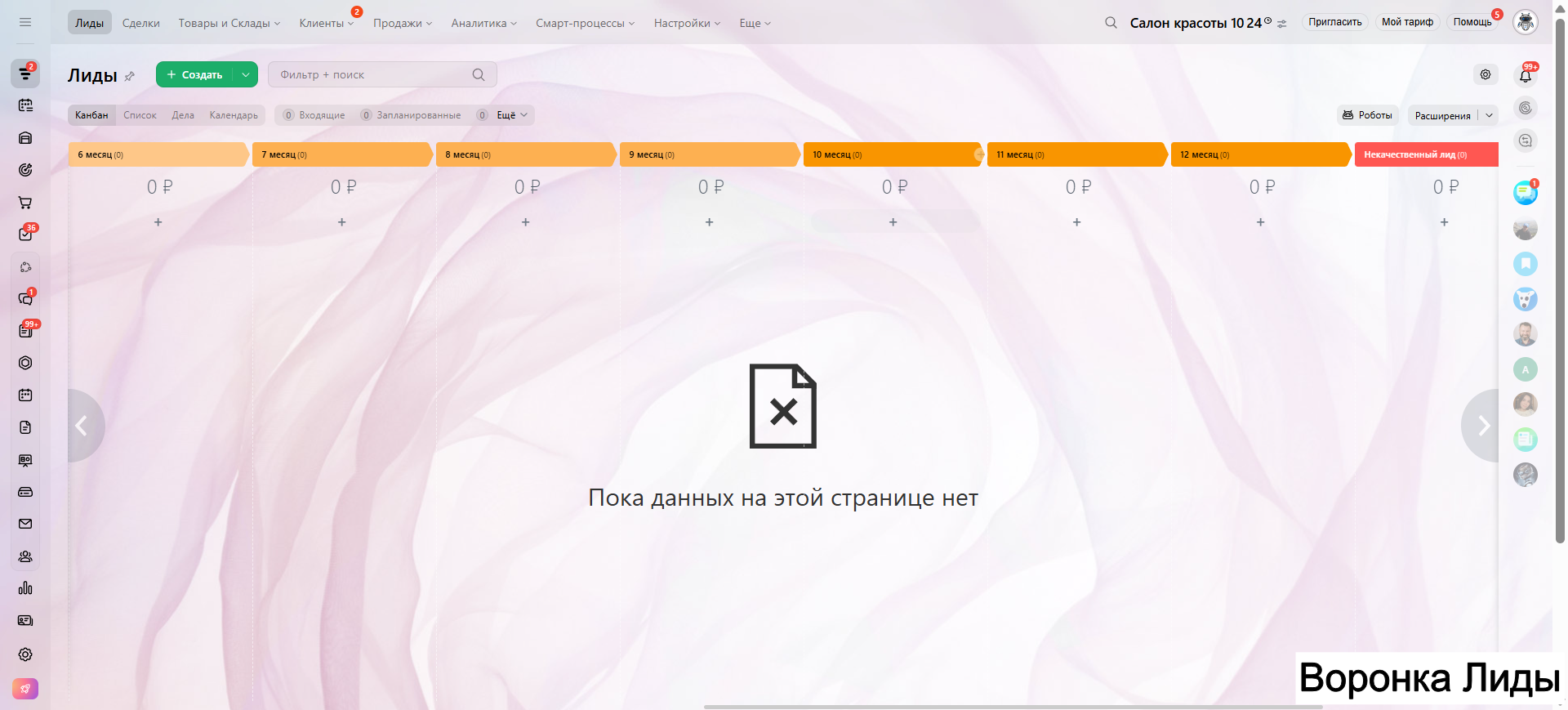
Task: Filter by Запланированные counter
Action: [x=411, y=115]
